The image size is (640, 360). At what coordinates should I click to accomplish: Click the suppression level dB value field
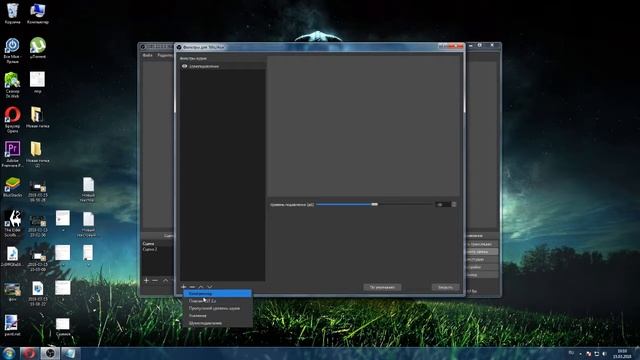point(442,204)
